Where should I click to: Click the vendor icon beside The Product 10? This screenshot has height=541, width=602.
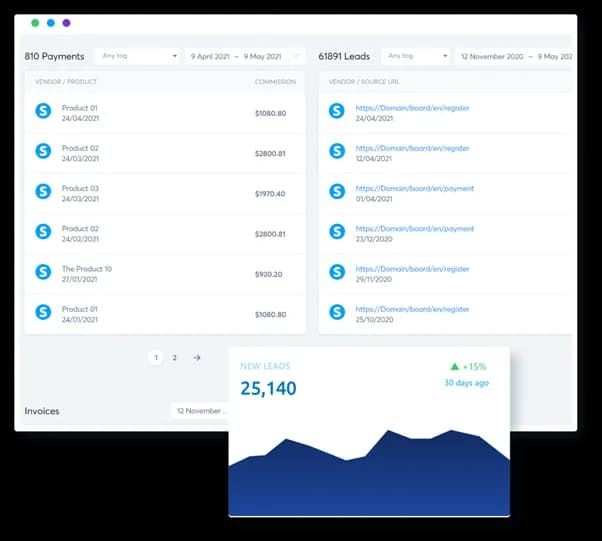(43, 272)
